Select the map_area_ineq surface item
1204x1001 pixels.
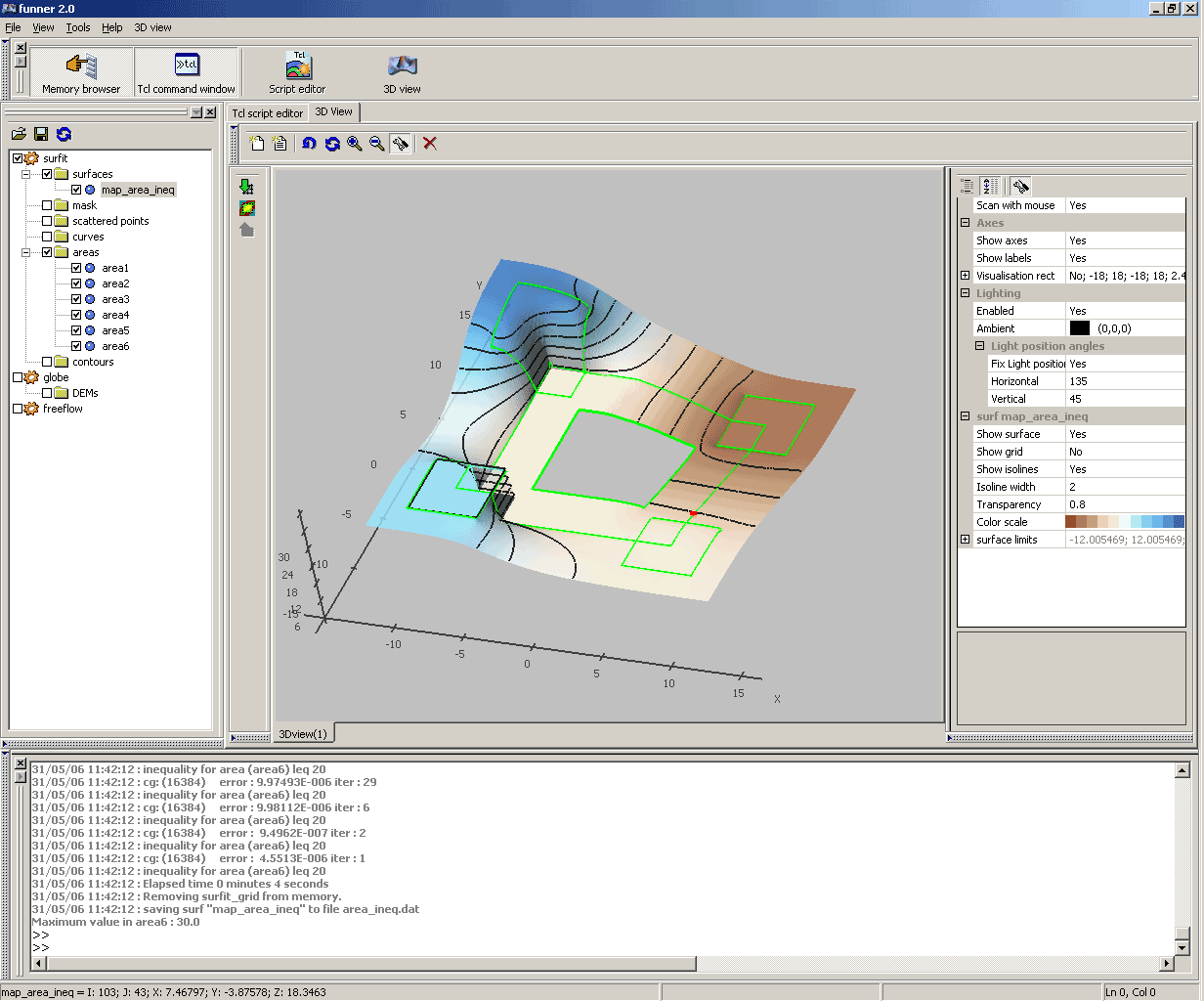(x=138, y=190)
